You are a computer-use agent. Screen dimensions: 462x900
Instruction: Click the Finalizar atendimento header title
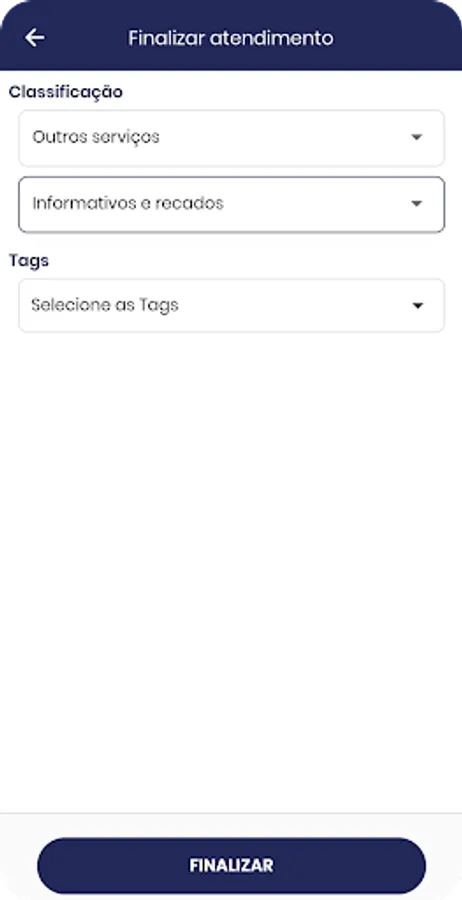point(231,38)
